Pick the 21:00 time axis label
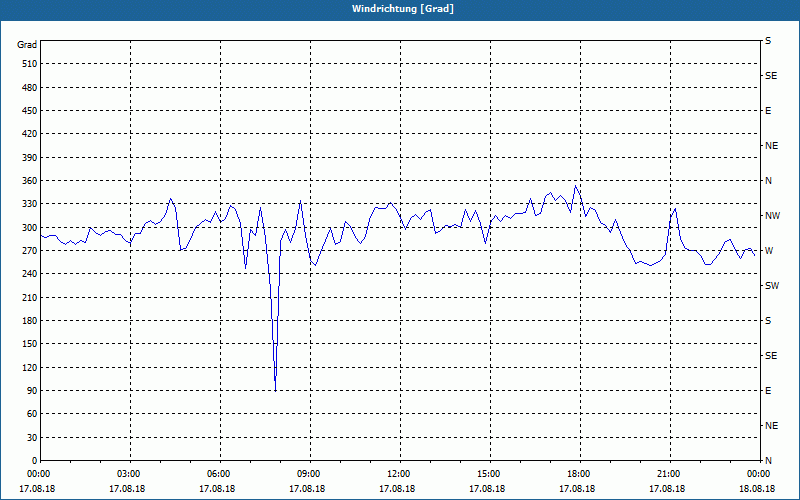Image resolution: width=800 pixels, height=500 pixels. tap(667, 474)
